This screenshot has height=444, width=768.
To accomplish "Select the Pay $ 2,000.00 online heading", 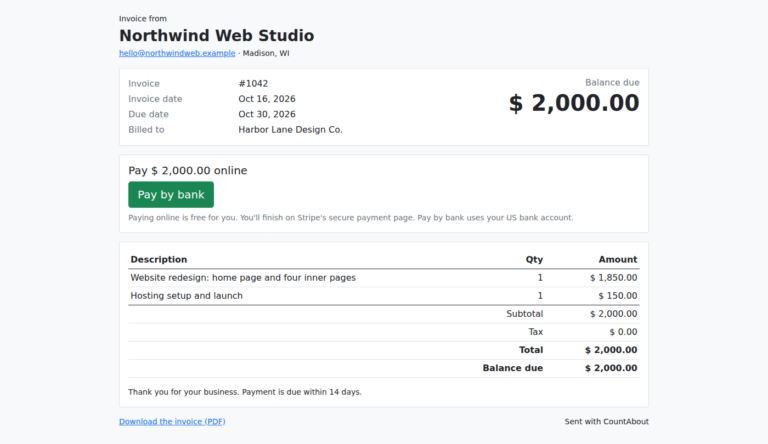I will [x=188, y=171].
